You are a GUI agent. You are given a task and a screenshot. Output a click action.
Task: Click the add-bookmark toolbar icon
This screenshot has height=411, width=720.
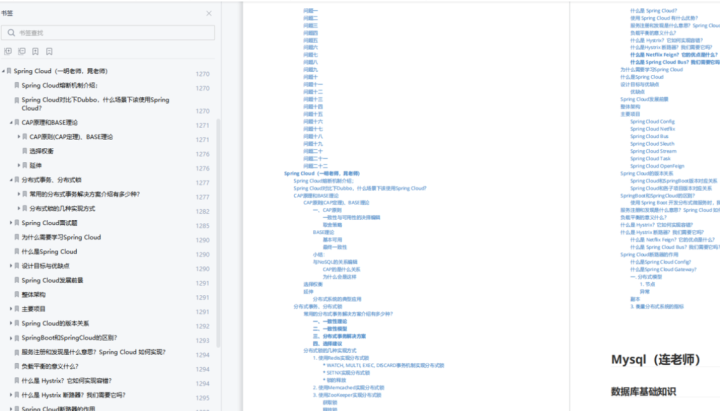(x=35, y=51)
